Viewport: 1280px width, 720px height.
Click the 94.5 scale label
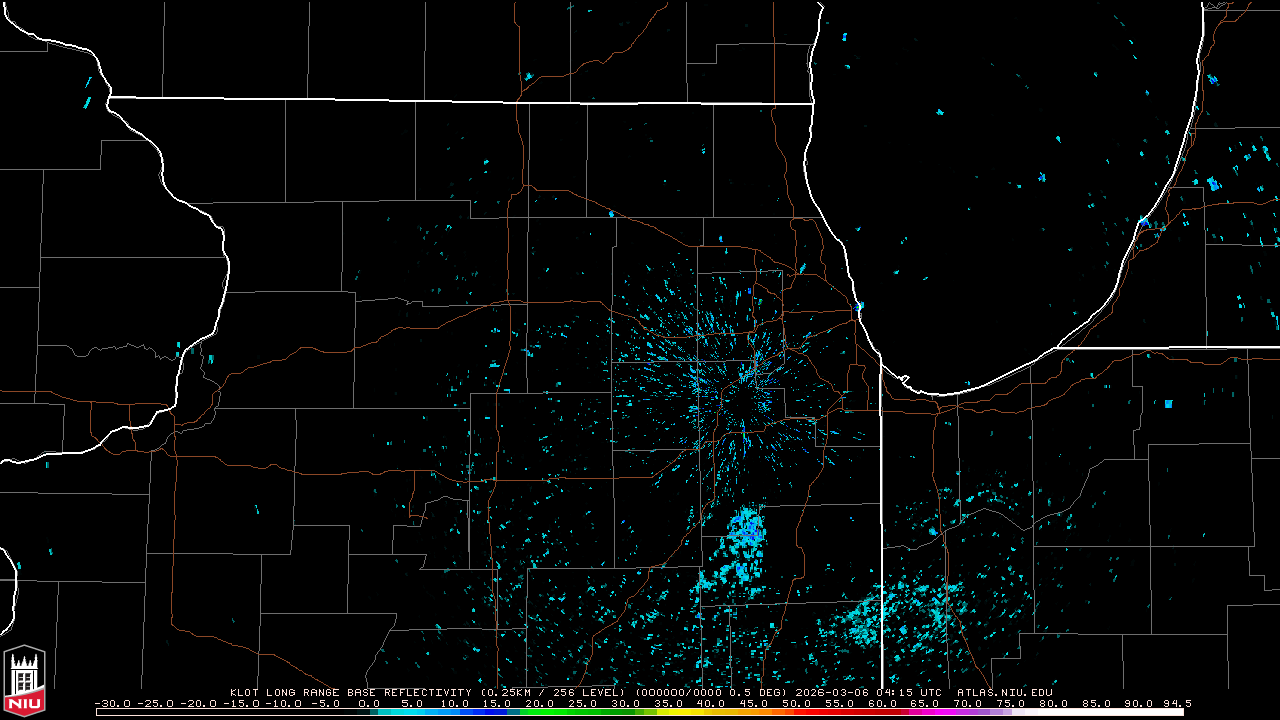pos(1175,703)
